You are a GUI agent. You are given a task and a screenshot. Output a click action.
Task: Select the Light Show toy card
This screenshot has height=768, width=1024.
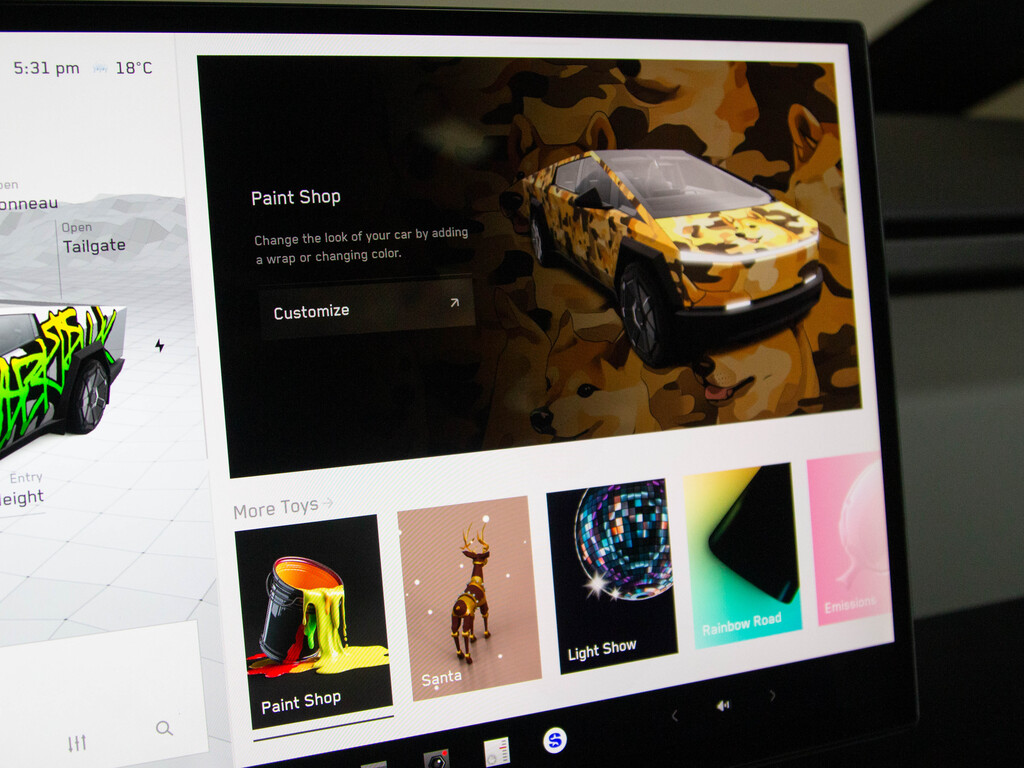(611, 575)
